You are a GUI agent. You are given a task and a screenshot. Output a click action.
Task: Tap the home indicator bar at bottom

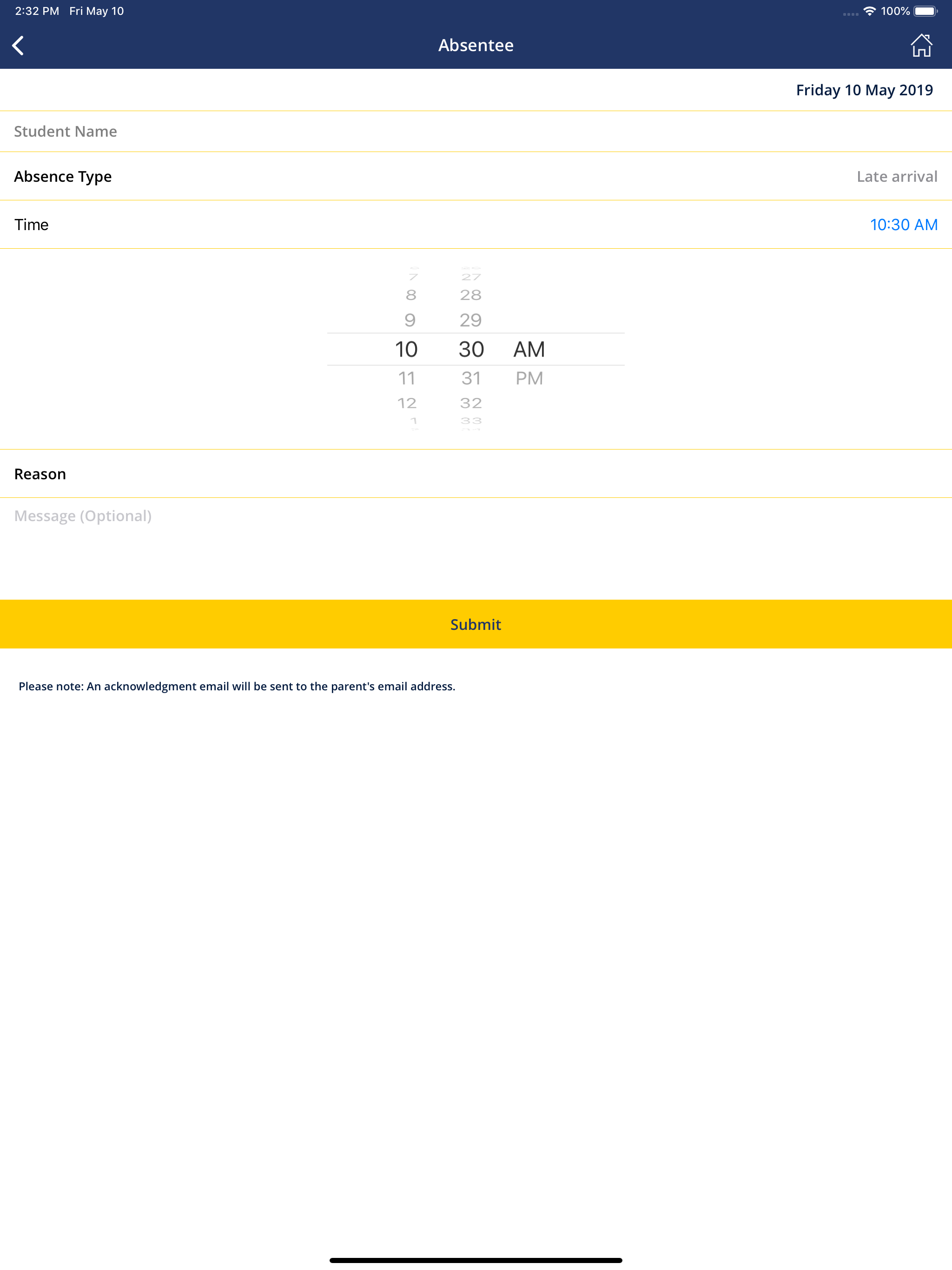[x=476, y=1260]
